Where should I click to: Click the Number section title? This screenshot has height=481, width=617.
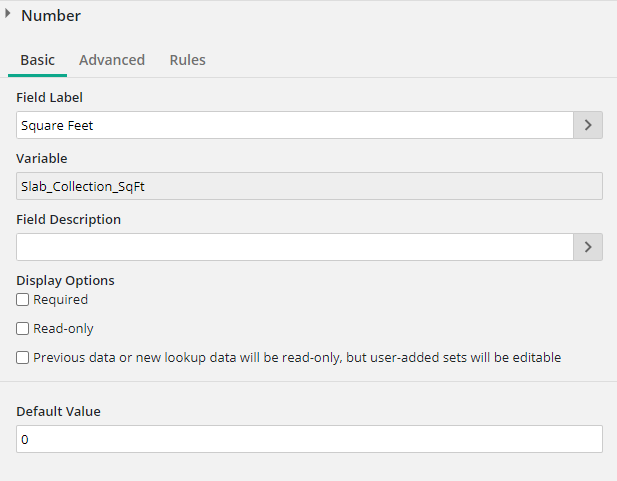[51, 16]
